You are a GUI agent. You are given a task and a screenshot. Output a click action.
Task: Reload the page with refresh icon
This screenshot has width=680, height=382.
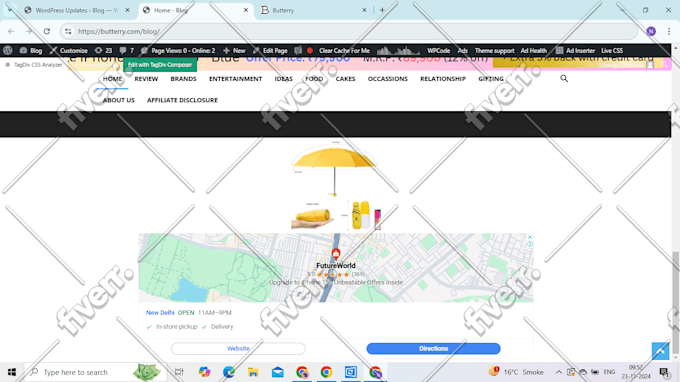[47, 31]
